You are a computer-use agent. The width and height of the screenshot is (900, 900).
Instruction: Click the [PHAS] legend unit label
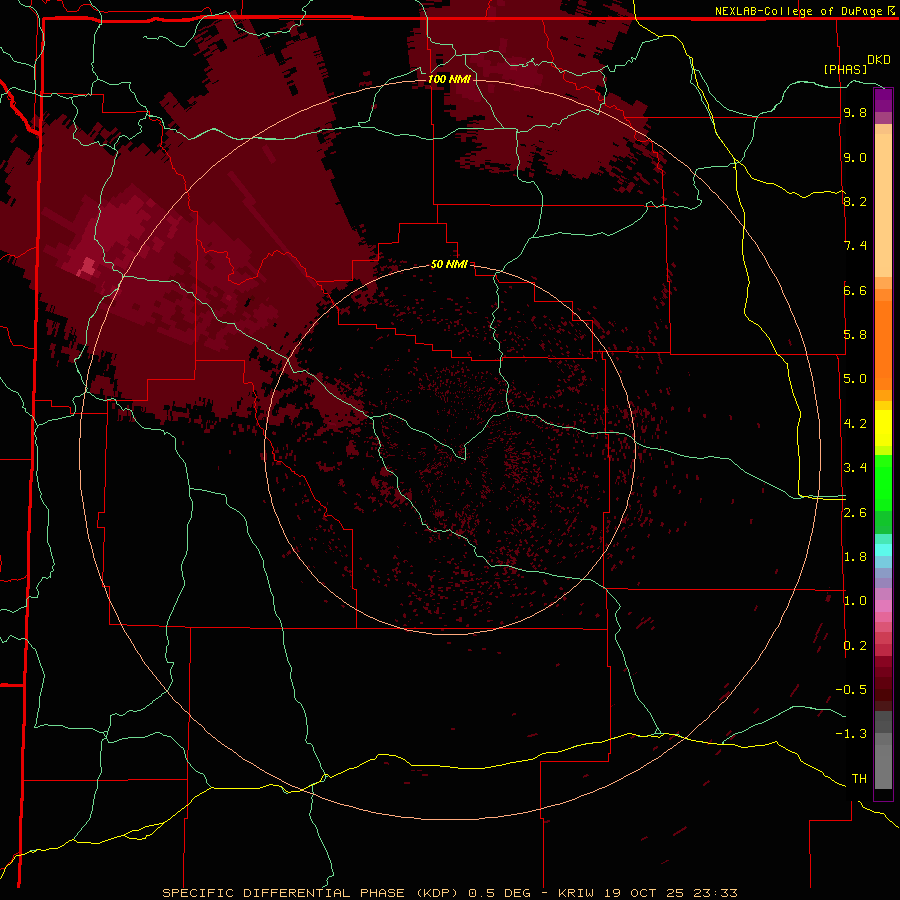pos(845,69)
